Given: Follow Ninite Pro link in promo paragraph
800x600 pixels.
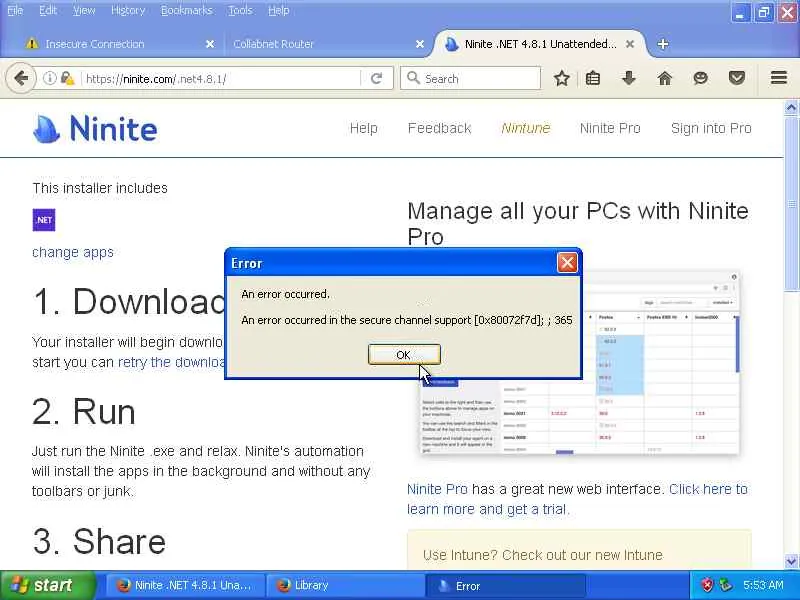Looking at the screenshot, I should (437, 489).
